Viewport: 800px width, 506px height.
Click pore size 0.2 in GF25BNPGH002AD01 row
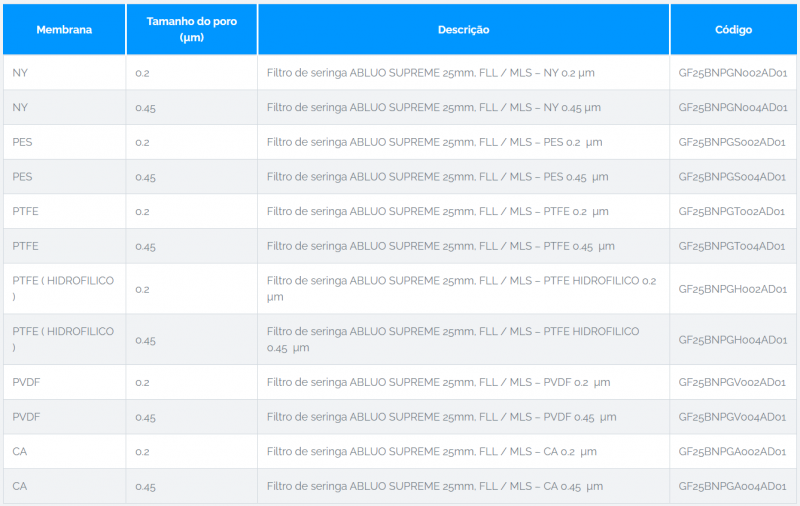[142, 290]
